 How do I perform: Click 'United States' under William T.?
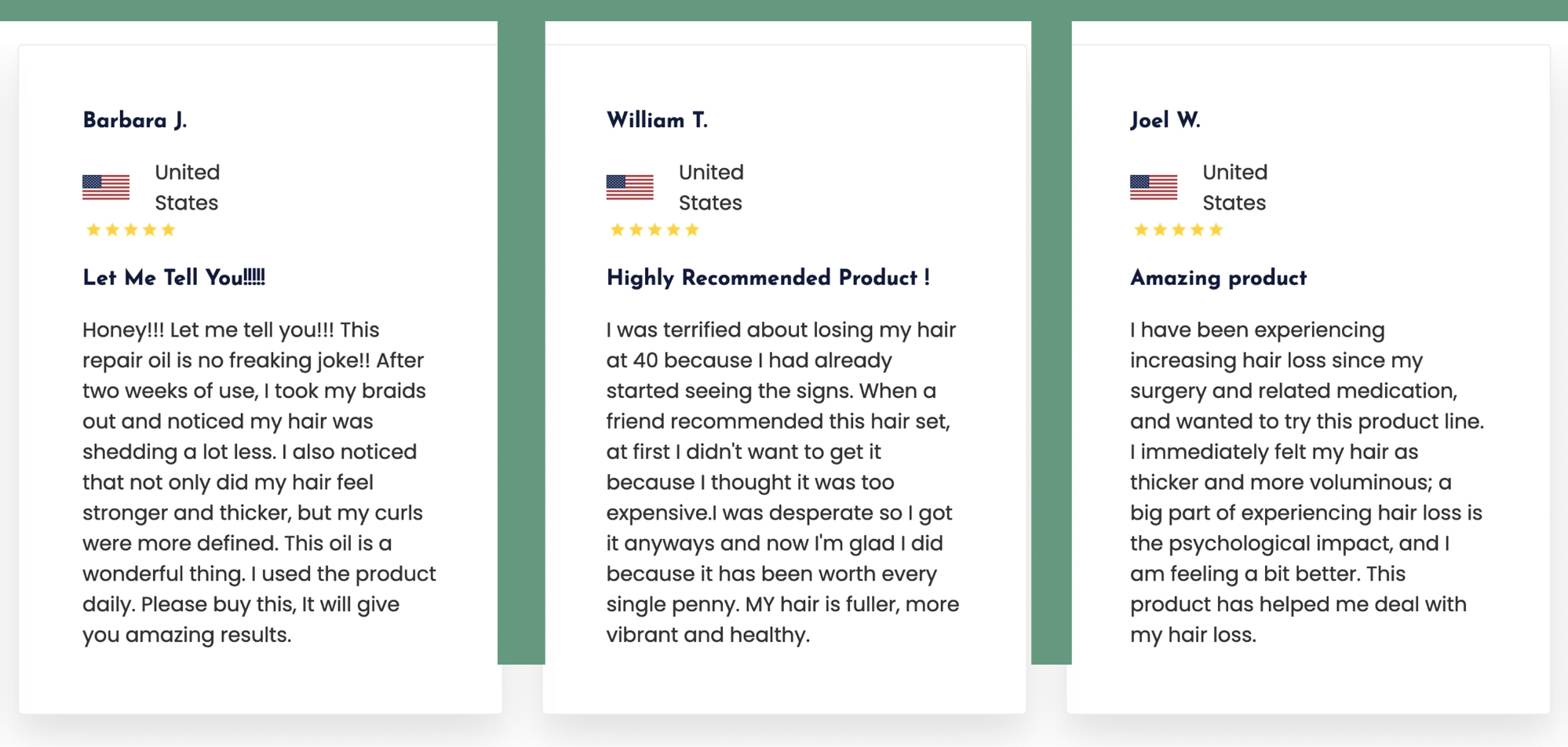(711, 188)
